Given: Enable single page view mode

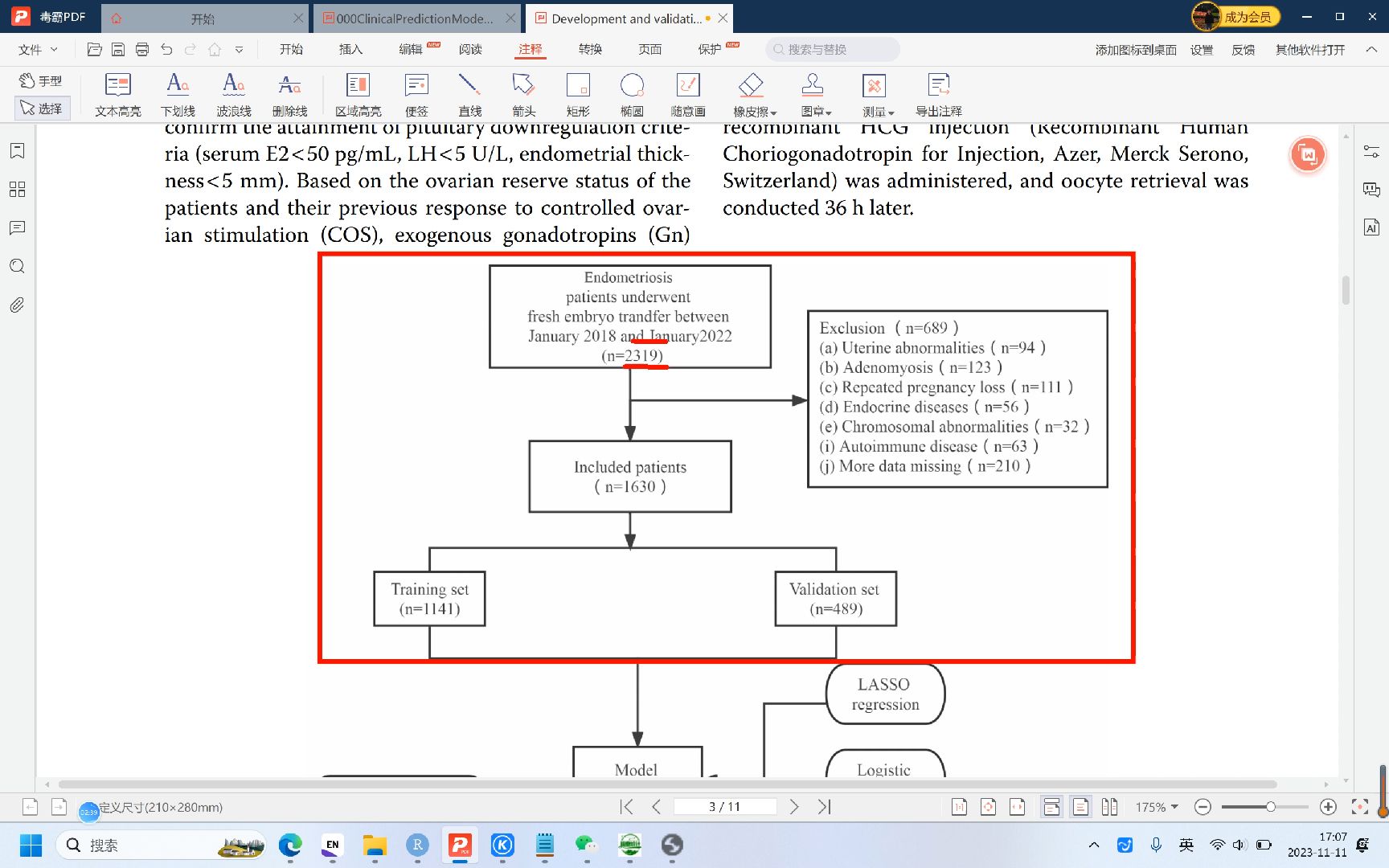Looking at the screenshot, I should pos(1081,807).
